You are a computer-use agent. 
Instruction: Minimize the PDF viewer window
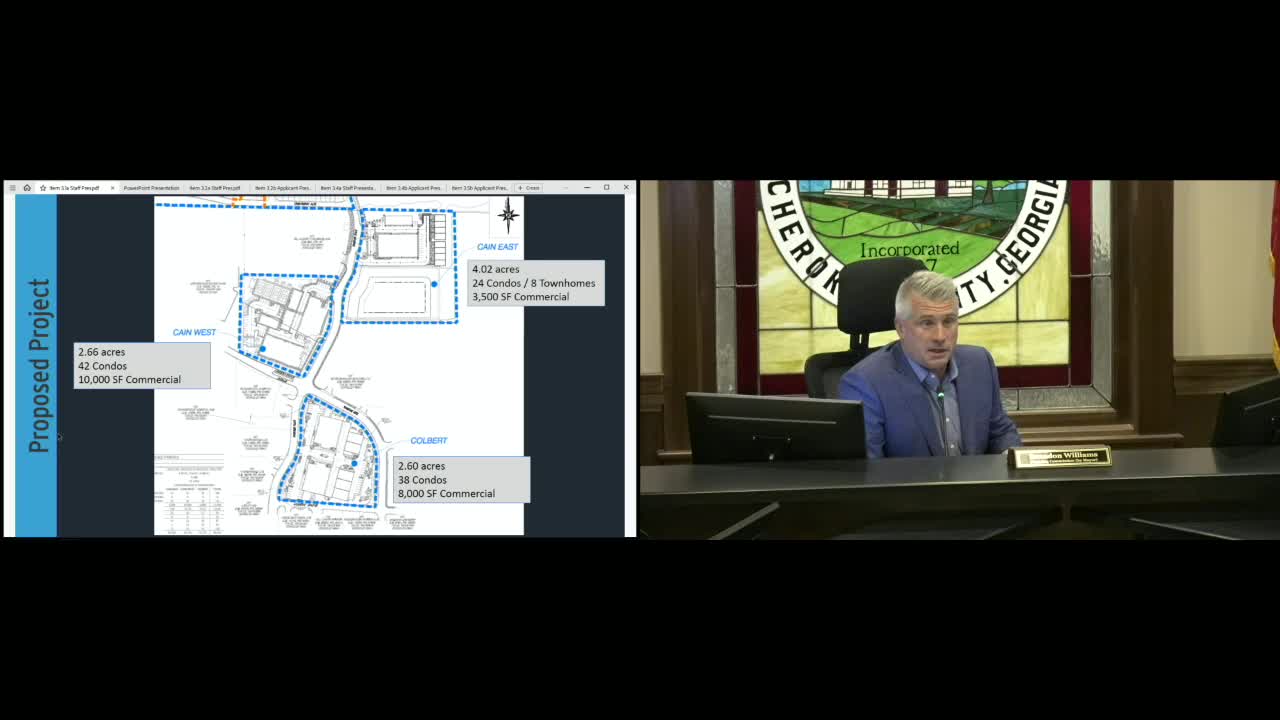(586, 187)
